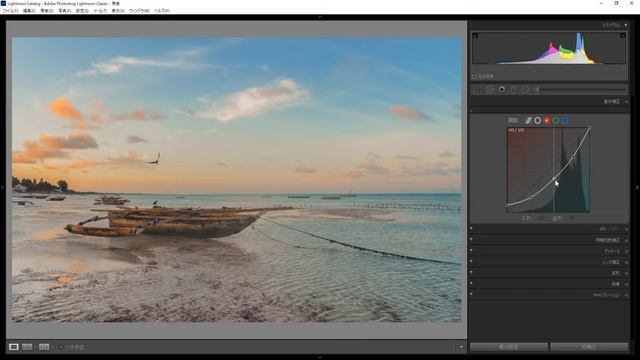Select the bottom-left endpoint of tone curve
This screenshot has height=360, width=640.
(x=507, y=205)
